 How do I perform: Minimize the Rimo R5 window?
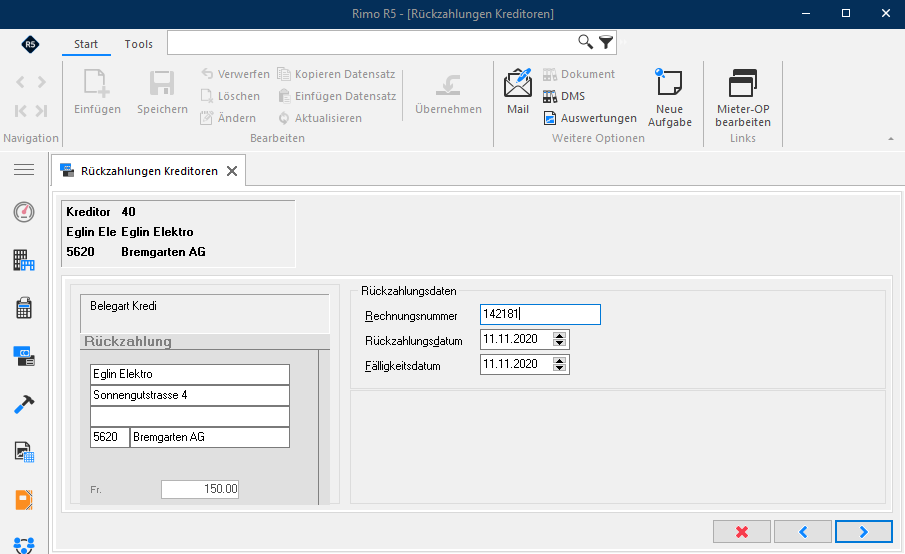pos(806,13)
